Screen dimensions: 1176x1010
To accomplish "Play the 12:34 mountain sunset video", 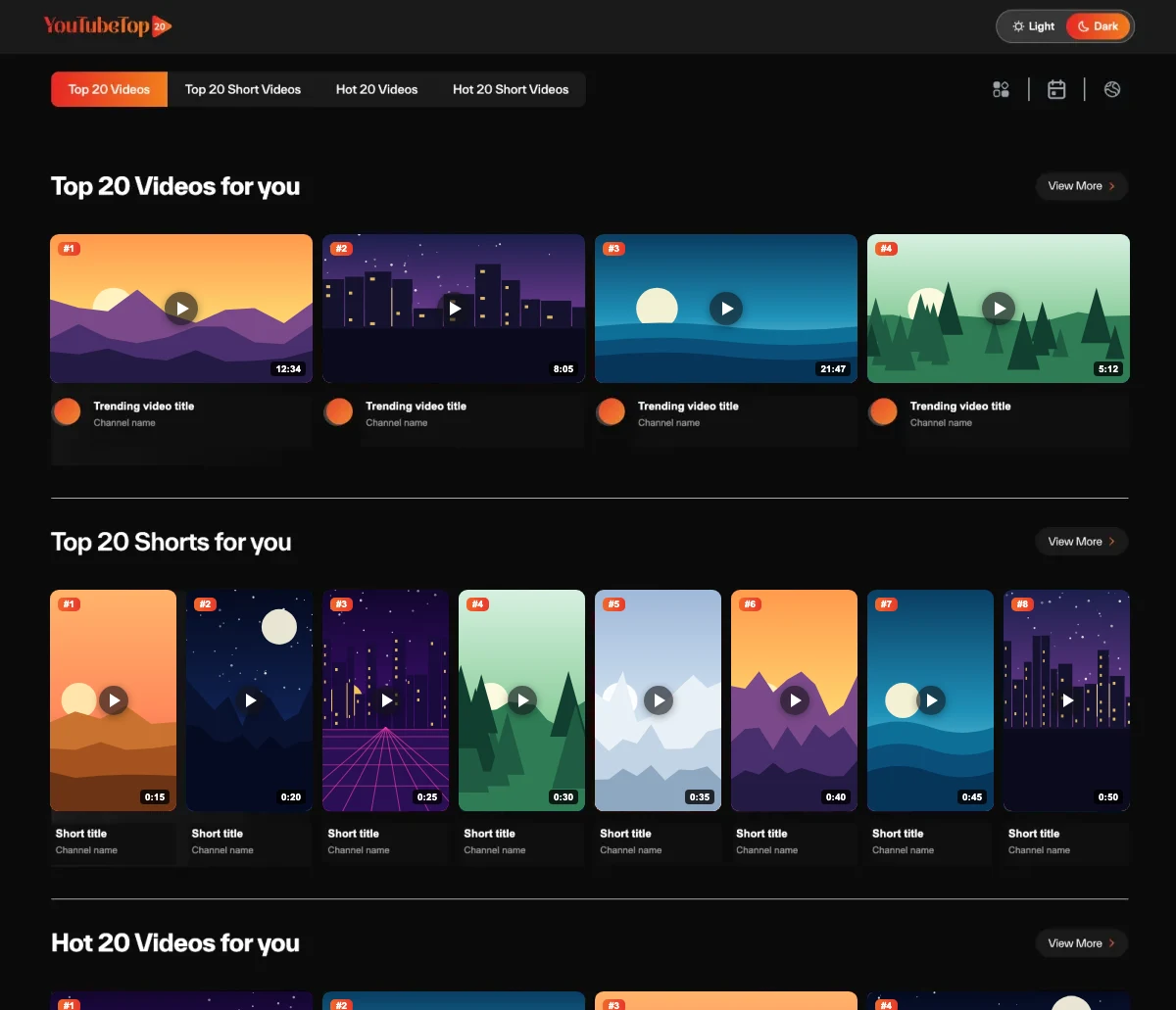I will [x=181, y=309].
